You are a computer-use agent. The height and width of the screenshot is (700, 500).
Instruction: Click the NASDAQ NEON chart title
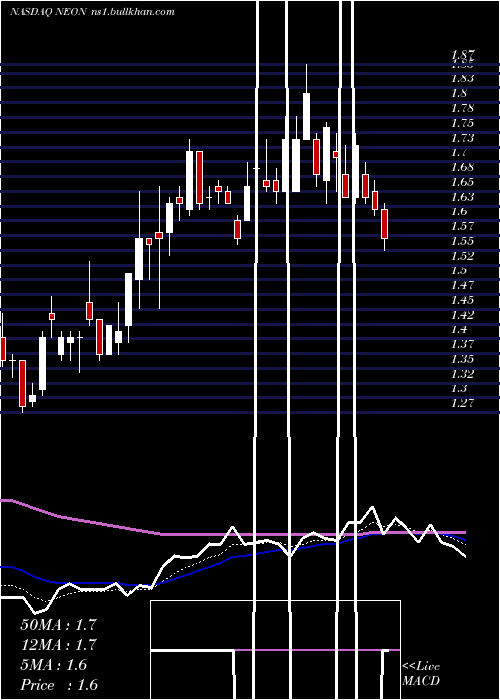(x=48, y=12)
